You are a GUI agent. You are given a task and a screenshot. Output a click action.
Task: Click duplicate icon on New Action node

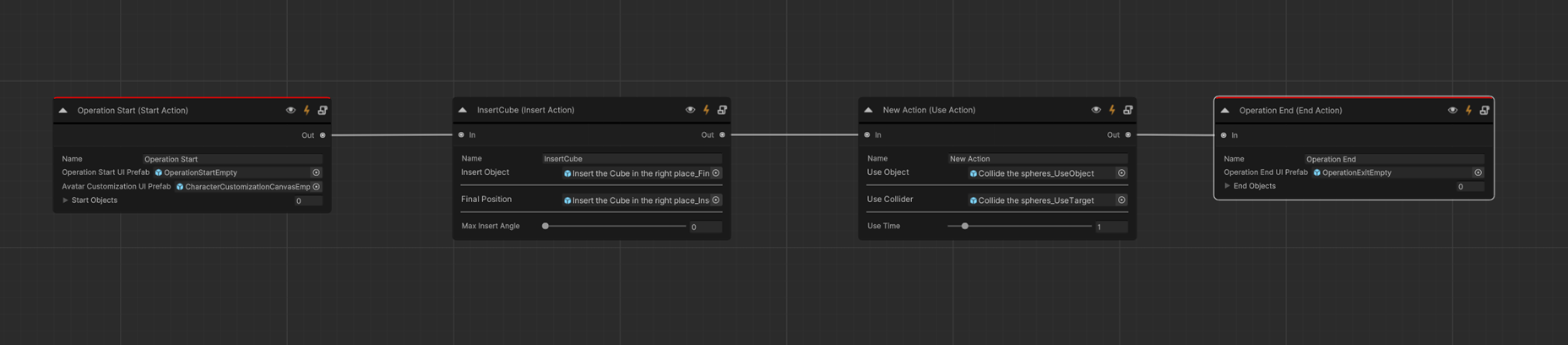(1127, 110)
